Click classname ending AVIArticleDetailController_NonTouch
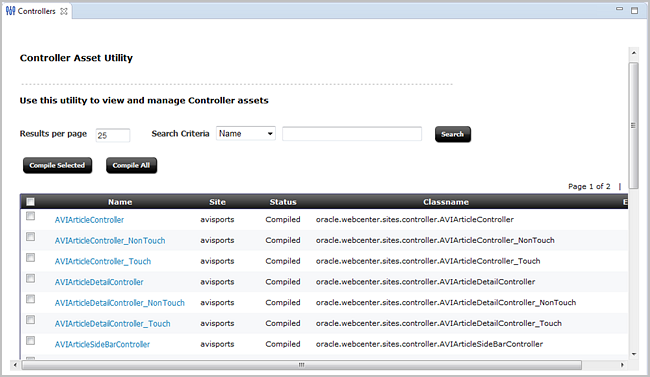650x377 pixels. click(x=446, y=302)
